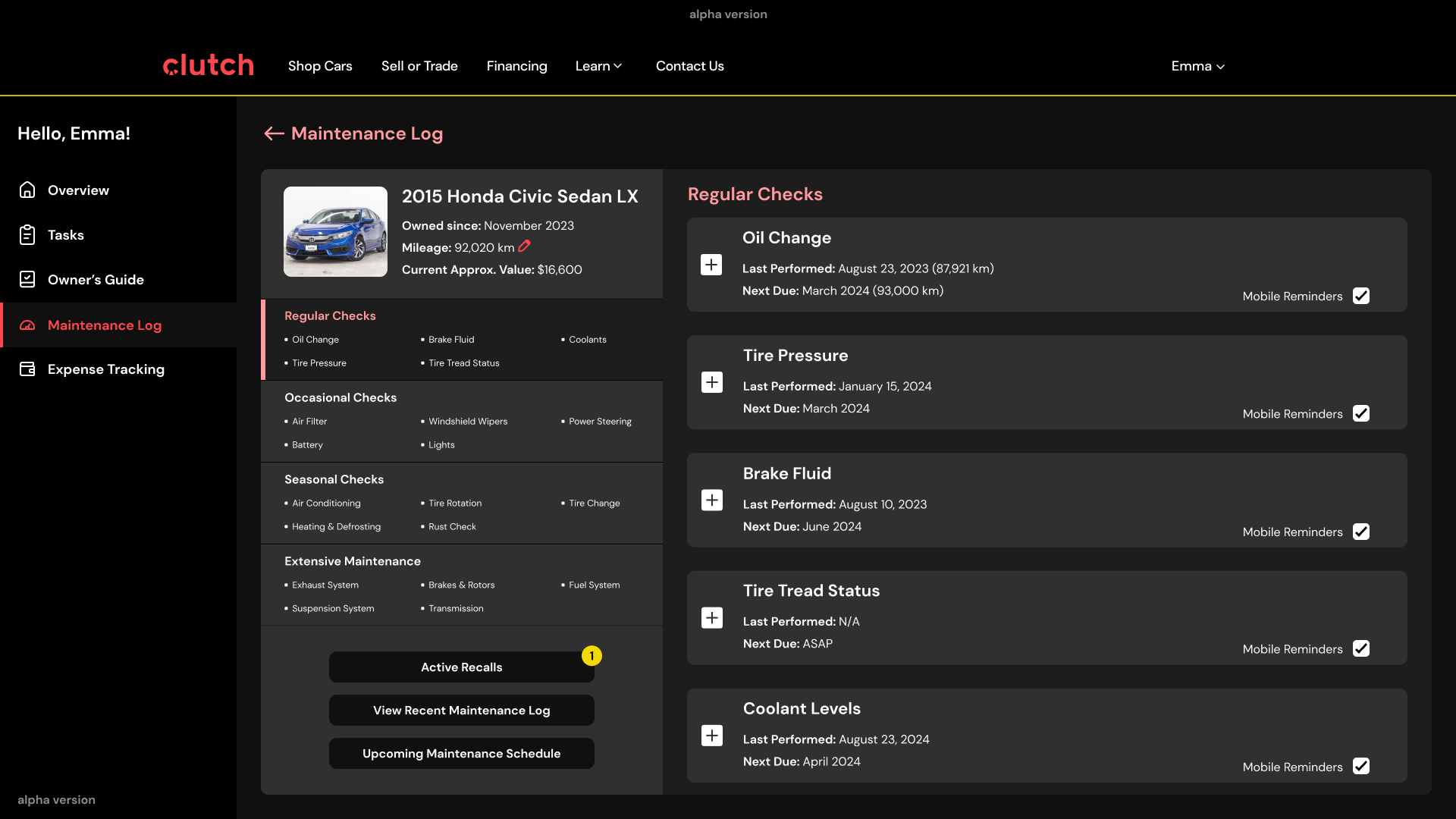Viewport: 1456px width, 819px height.
Task: Click the 2015 Honda Civic Sedan LX title
Action: pyautogui.click(x=520, y=196)
